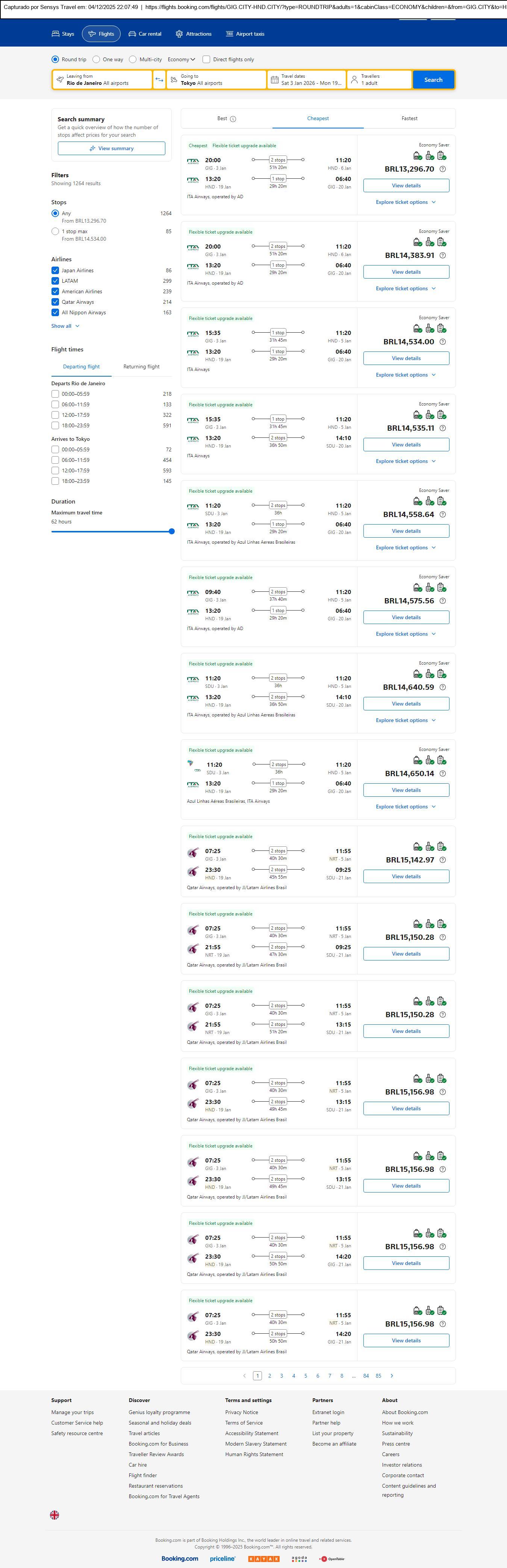507x1568 pixels.
Task: Click the Travel dates field
Action: (307, 80)
